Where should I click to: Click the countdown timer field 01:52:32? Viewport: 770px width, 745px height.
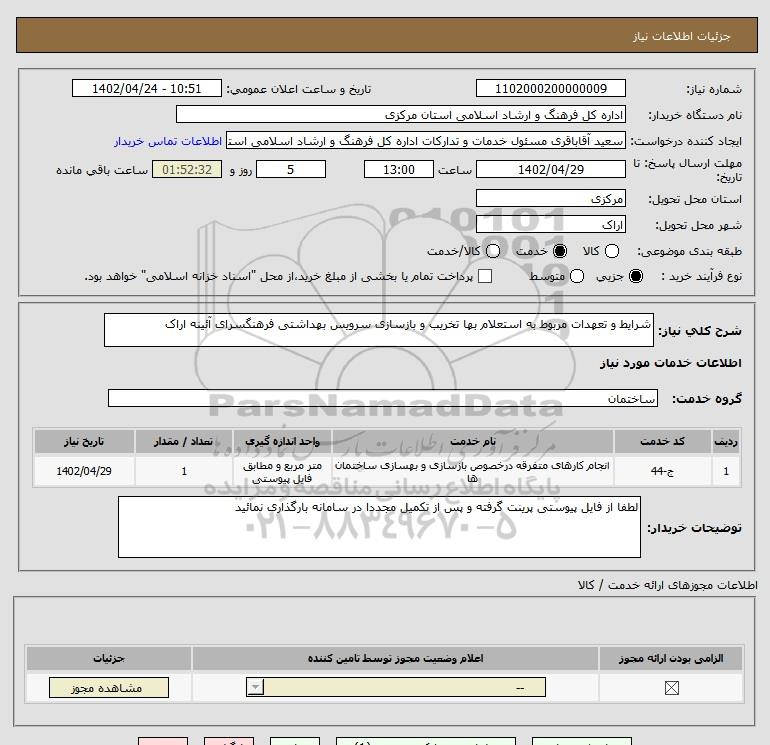pos(187,169)
